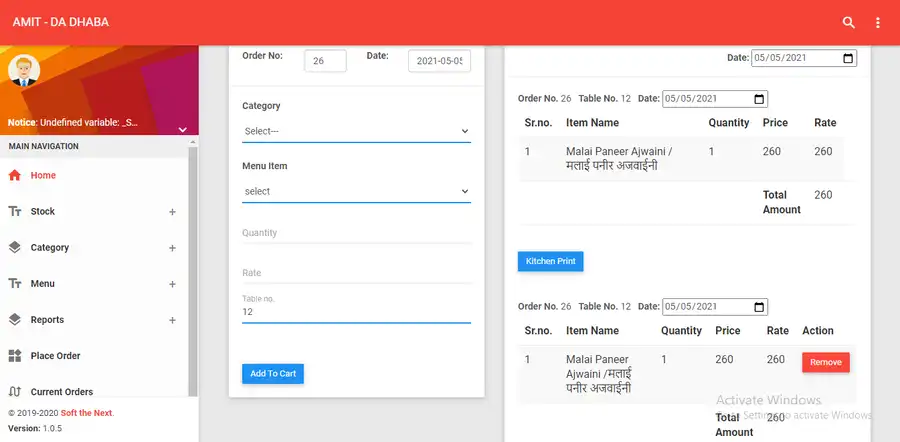Viewport: 900px width, 442px height.
Task: Click the Home house icon
Action: (14, 176)
